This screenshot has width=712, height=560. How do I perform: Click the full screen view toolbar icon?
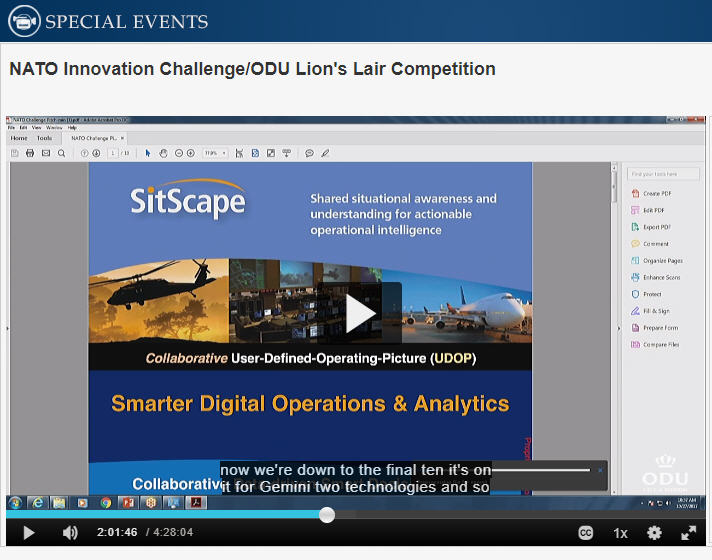coord(271,153)
